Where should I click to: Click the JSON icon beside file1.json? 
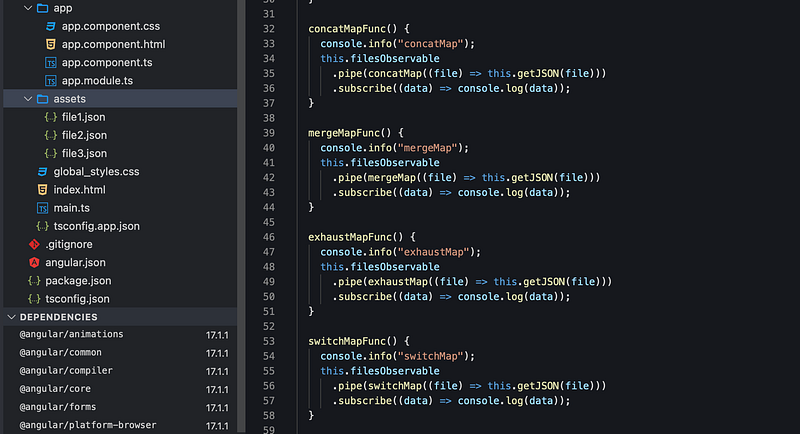(x=51, y=117)
